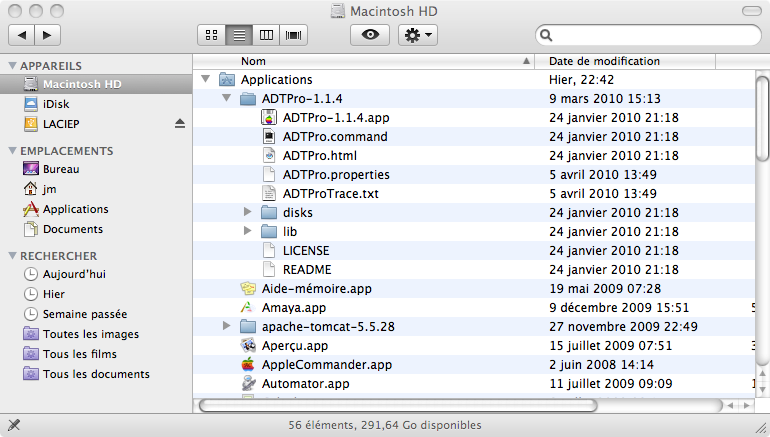Select the Aperçu.app icon
Image resolution: width=770 pixels, height=437 pixels.
(248, 345)
